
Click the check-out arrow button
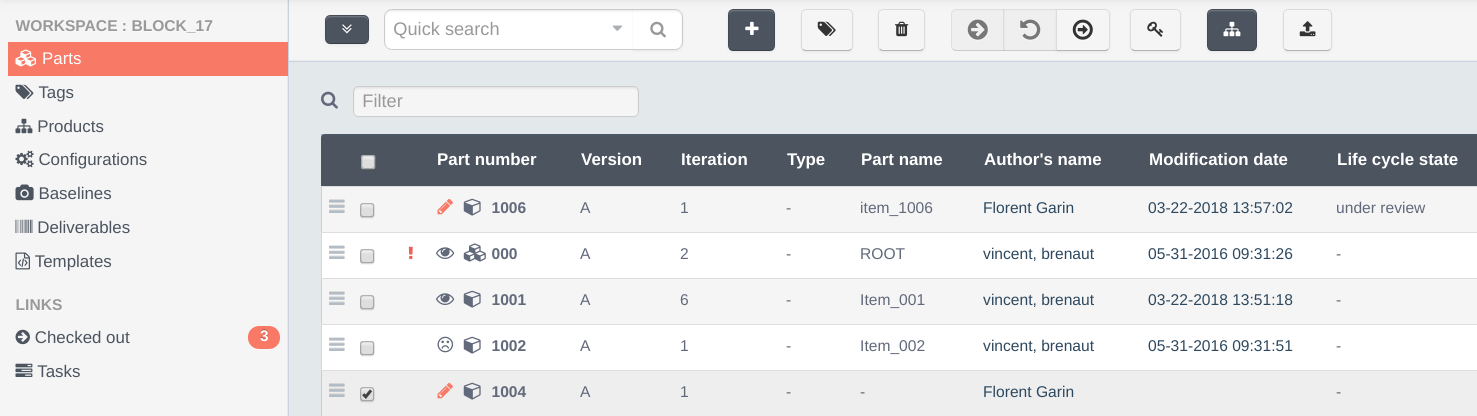click(977, 30)
